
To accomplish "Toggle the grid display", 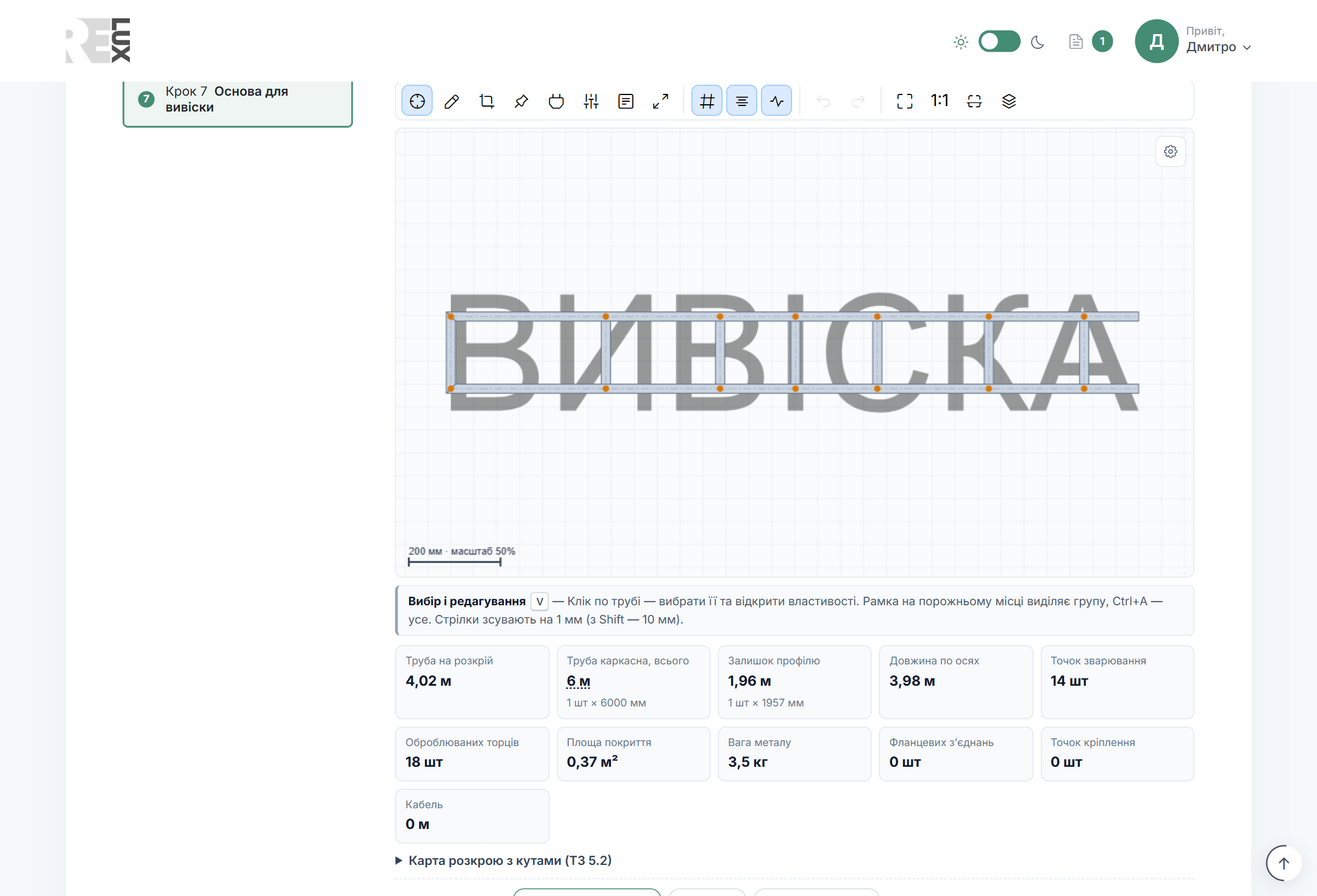I will pyautogui.click(x=707, y=101).
